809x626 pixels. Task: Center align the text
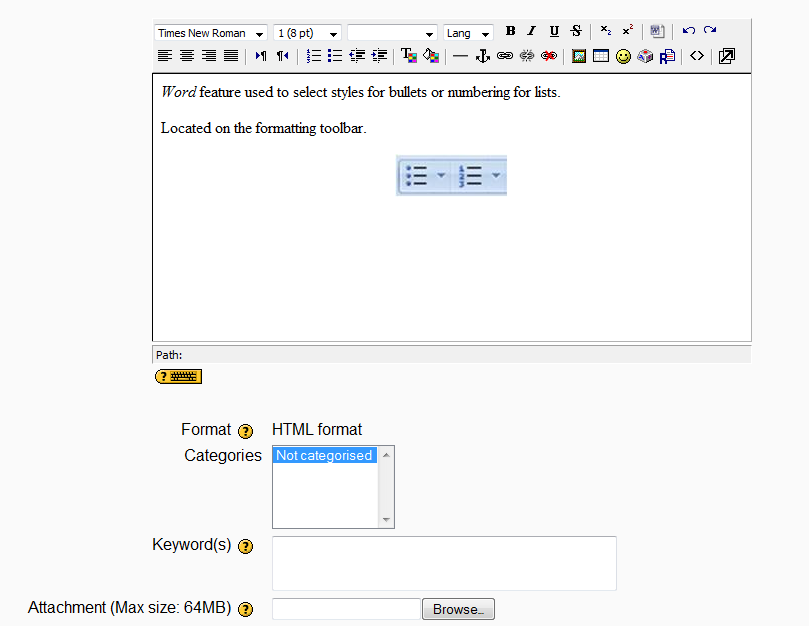[x=187, y=56]
